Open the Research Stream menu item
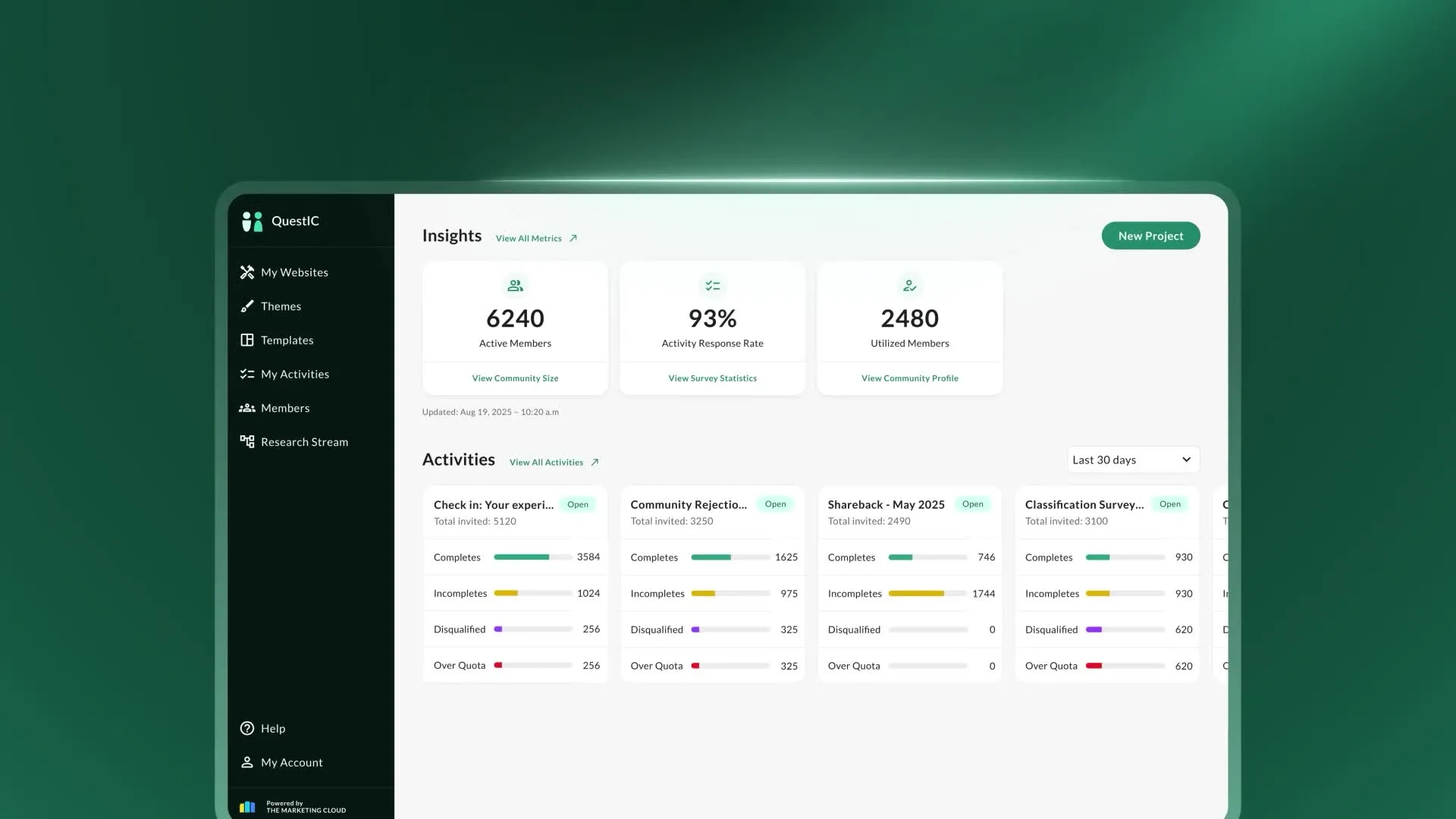 pos(304,442)
